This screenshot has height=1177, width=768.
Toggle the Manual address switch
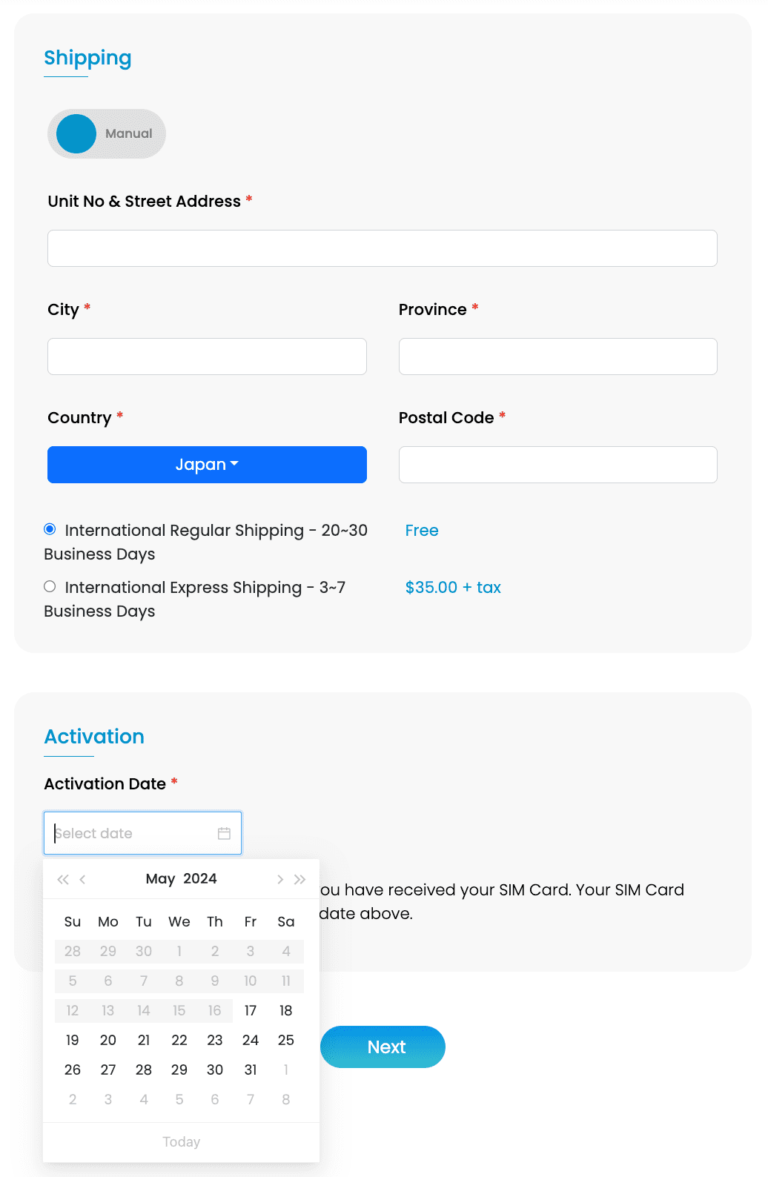[x=106, y=134]
